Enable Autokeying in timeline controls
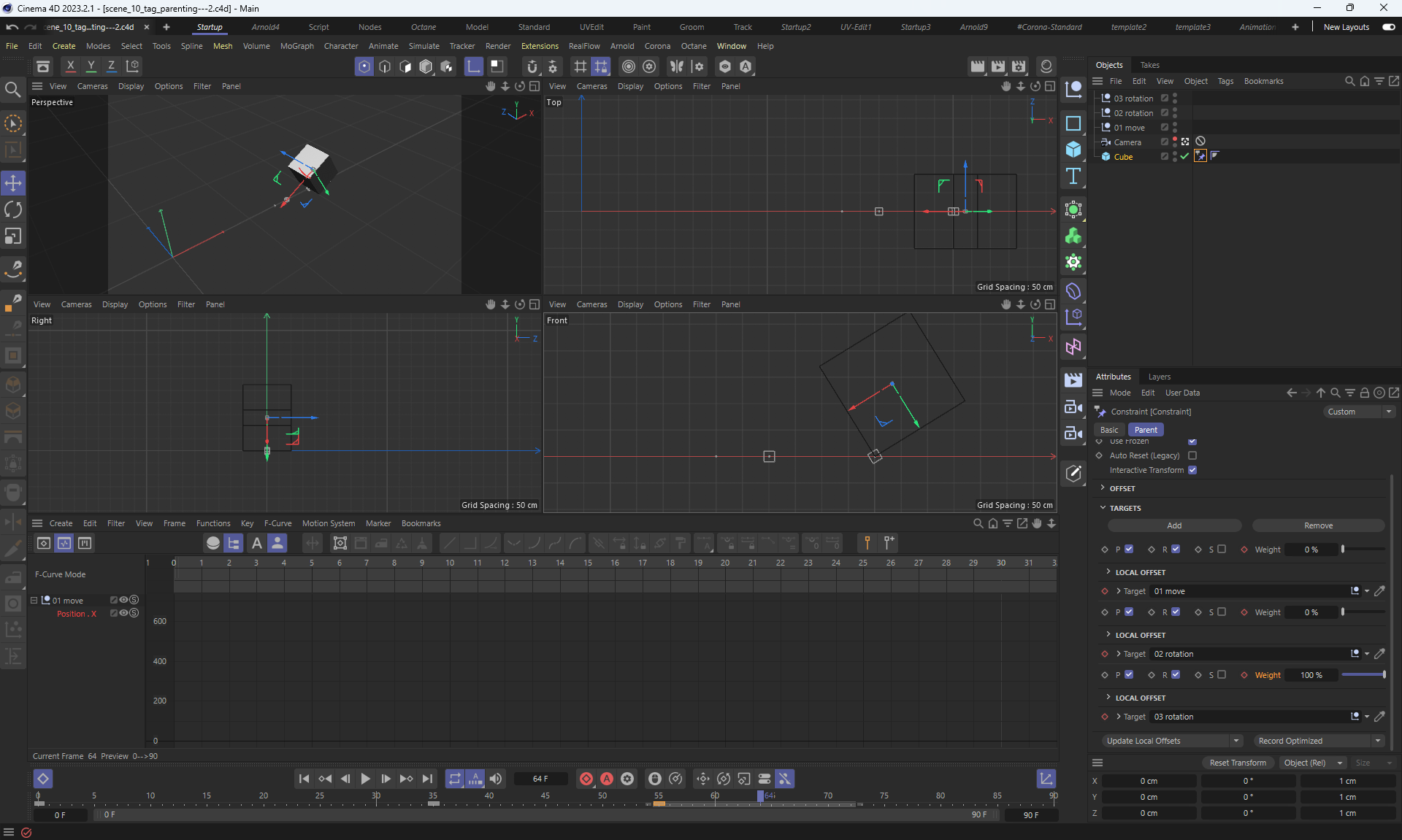The height and width of the screenshot is (840, 1402). [606, 779]
